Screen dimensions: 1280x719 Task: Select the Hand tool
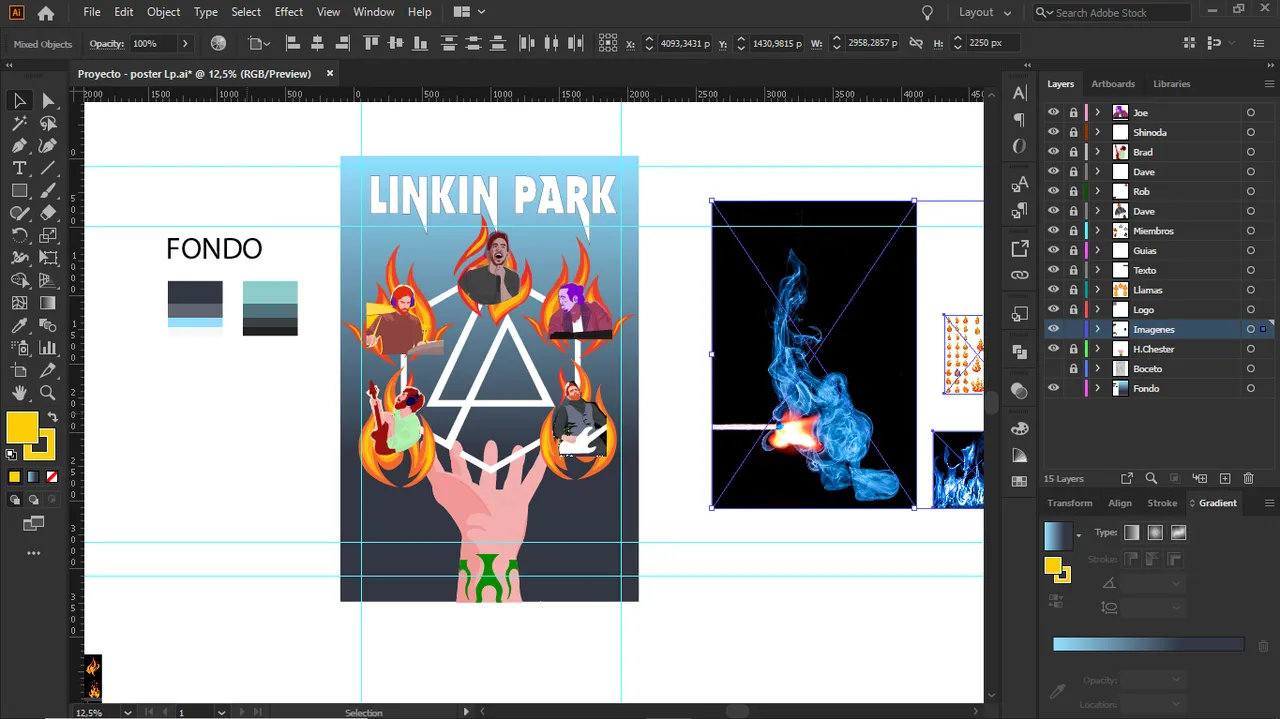pyautogui.click(x=19, y=393)
